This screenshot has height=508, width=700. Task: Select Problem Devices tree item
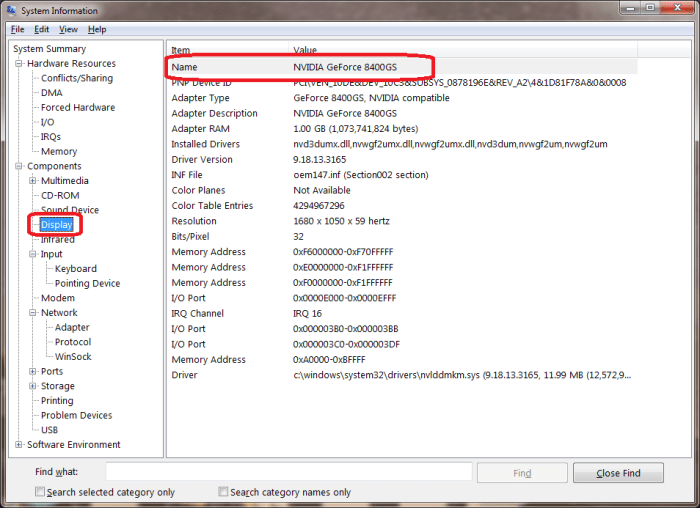coord(77,415)
